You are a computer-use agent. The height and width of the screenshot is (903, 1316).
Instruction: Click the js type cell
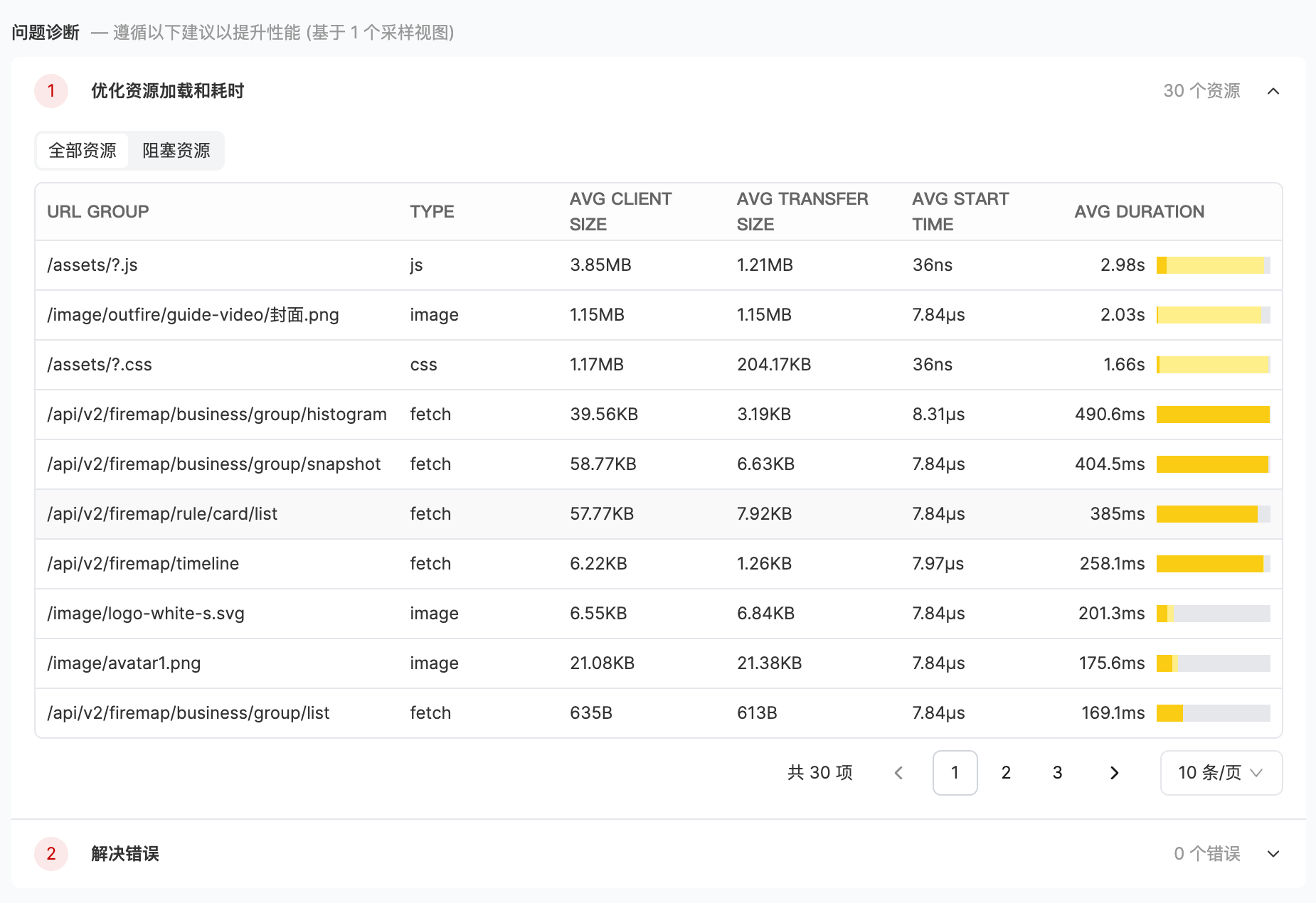[417, 265]
